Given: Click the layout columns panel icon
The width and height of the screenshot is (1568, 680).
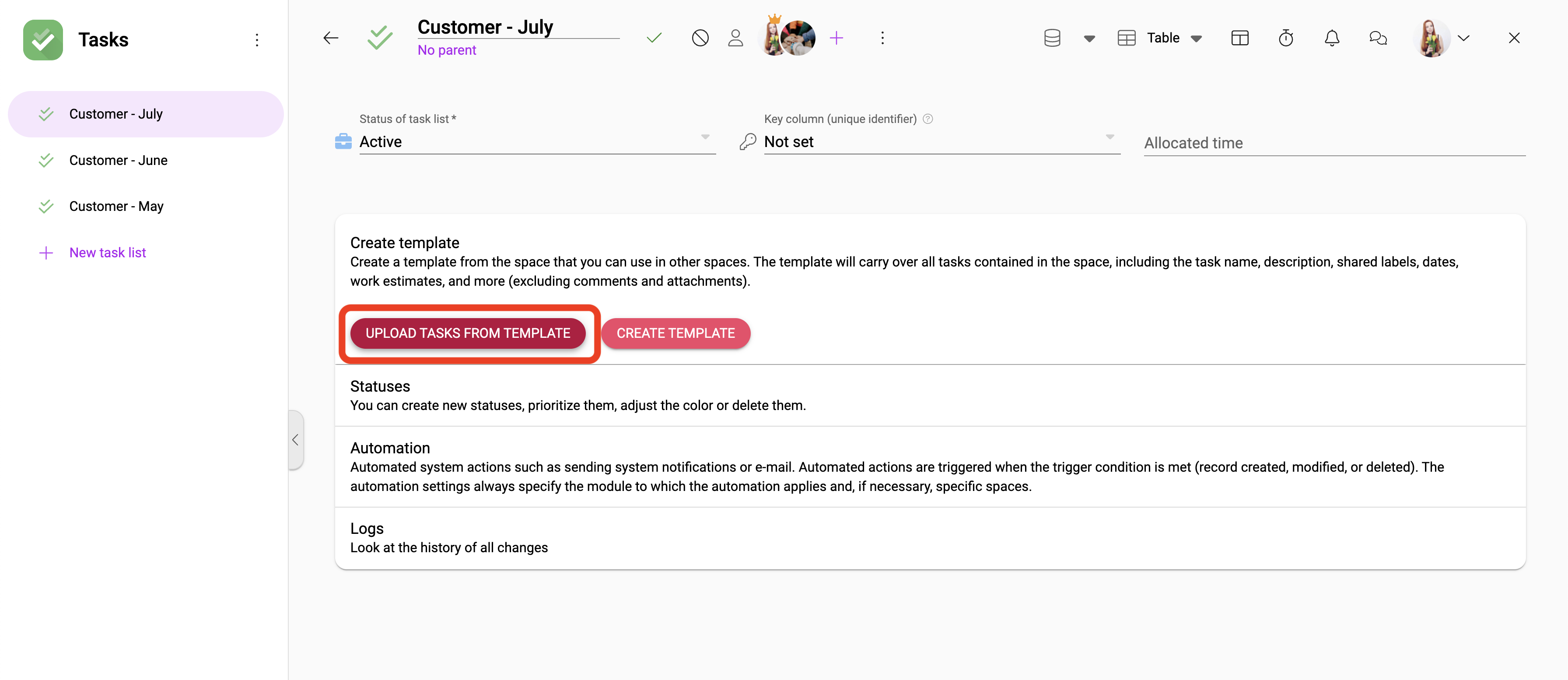Looking at the screenshot, I should (x=1239, y=38).
